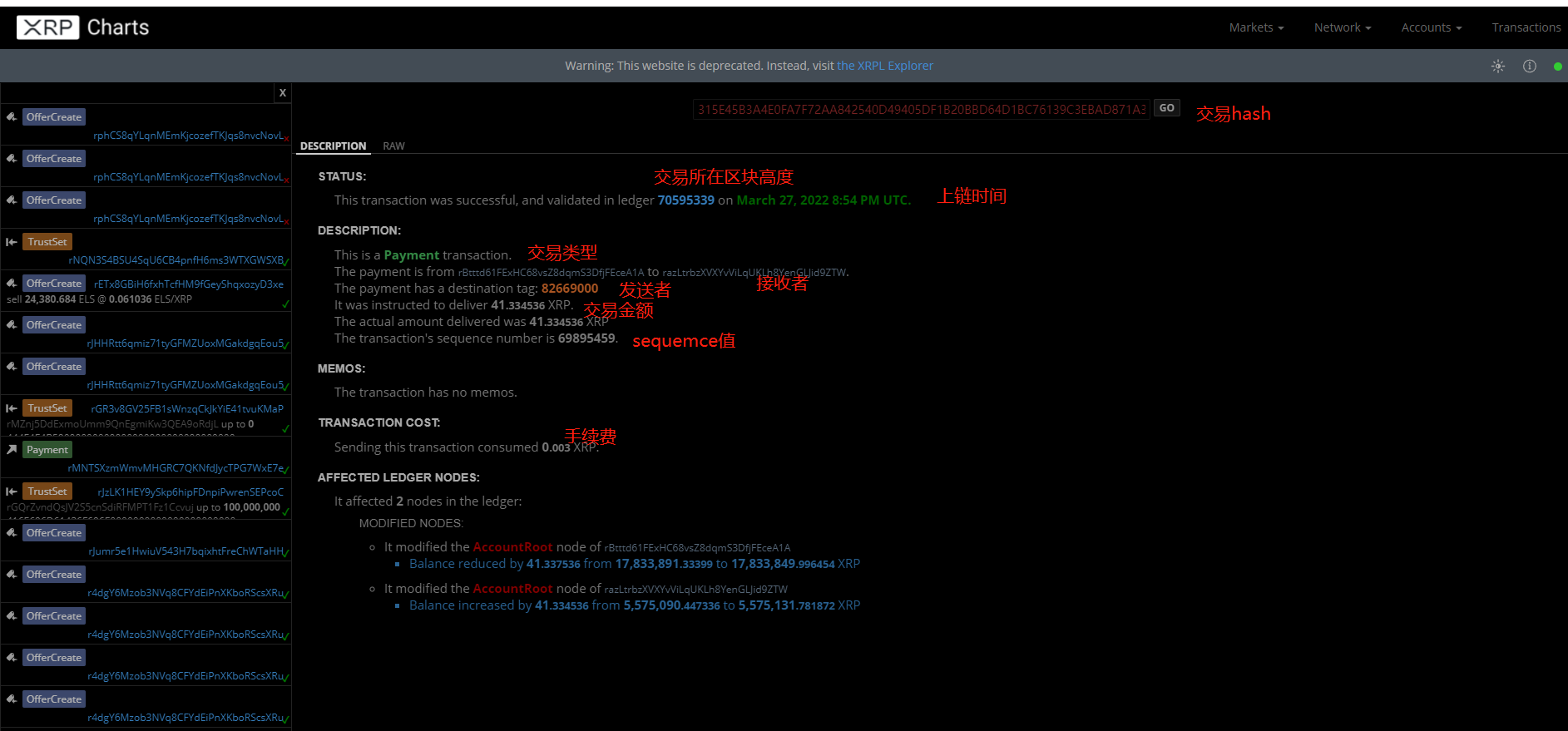The image size is (1568, 731).
Task: Switch to the DESCRIPTION tab
Action: tap(333, 146)
